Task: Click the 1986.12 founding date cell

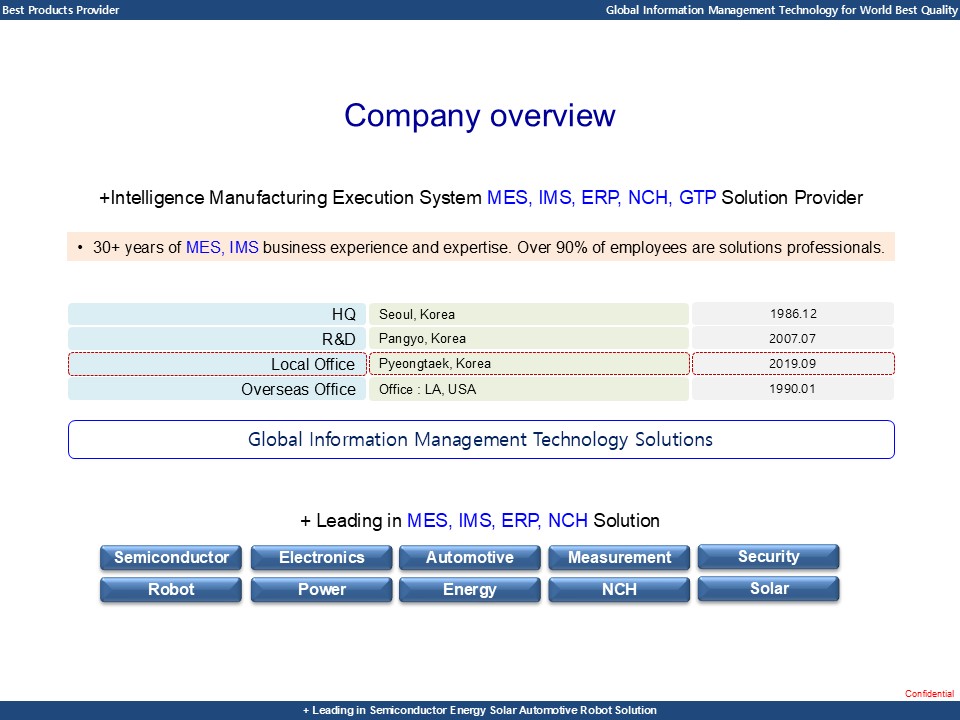Action: pos(793,313)
